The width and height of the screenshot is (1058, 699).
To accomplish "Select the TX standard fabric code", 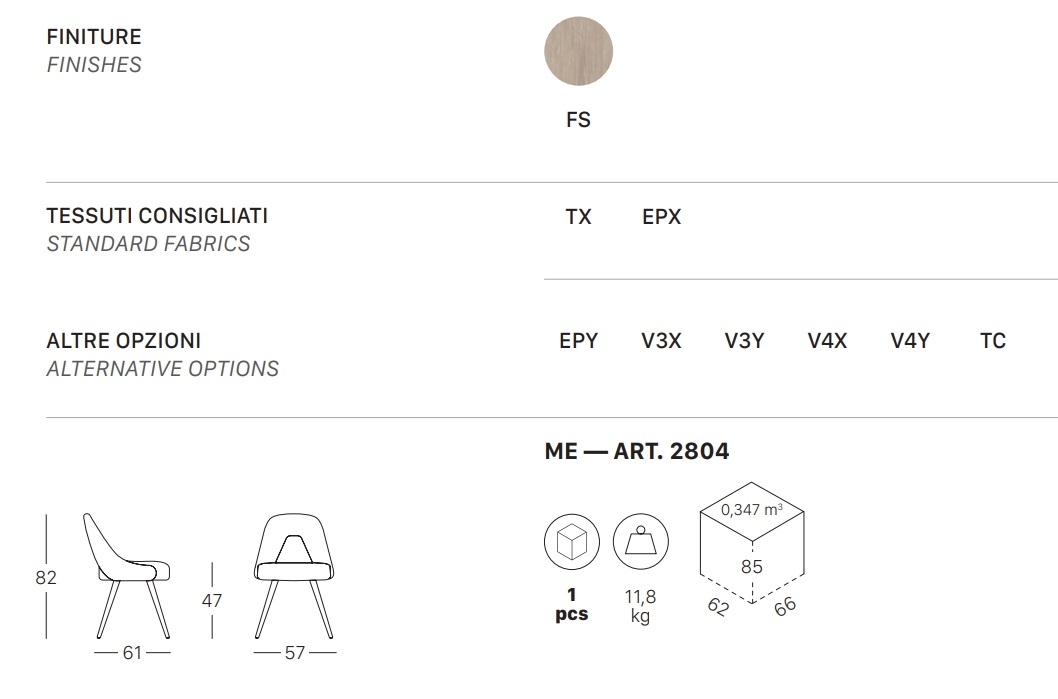I will pos(578,217).
